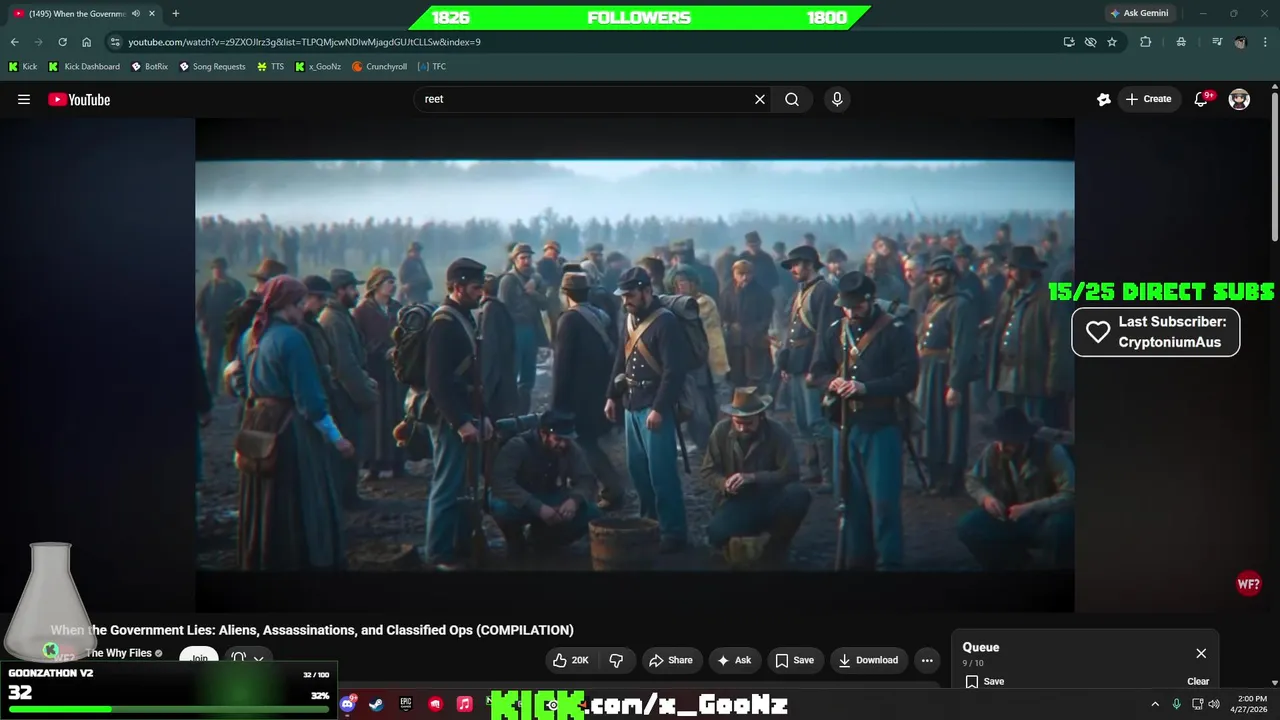Click the sparkle badge next to Create
This screenshot has height=720, width=1280.
pyautogui.click(x=1103, y=99)
